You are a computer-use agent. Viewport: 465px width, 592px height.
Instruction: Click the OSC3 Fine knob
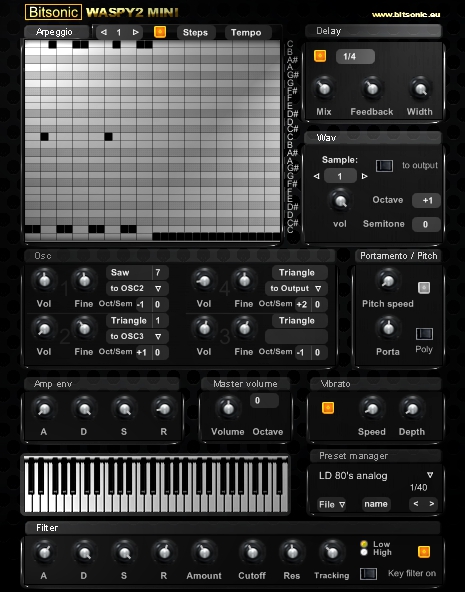244,328
